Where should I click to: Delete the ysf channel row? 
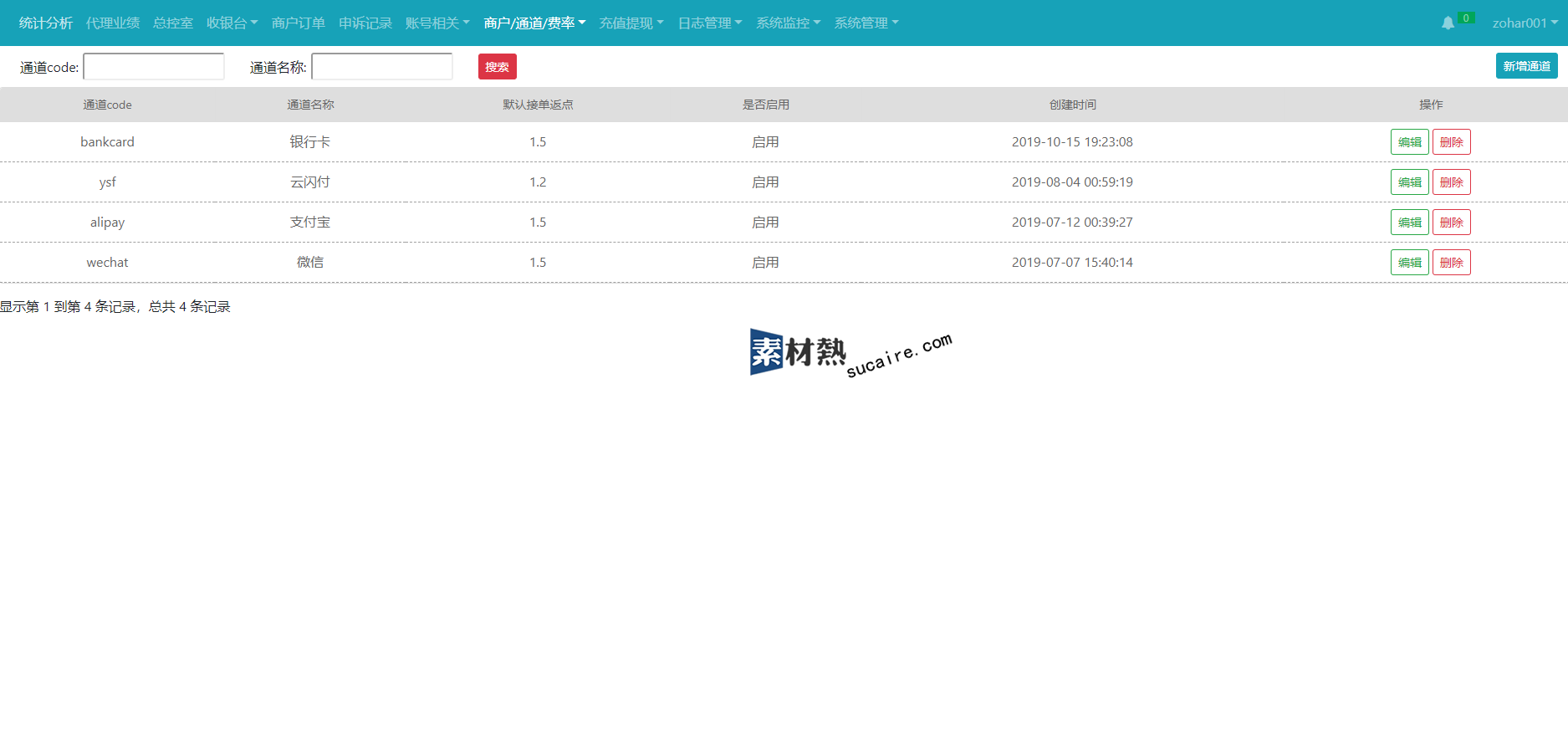pyautogui.click(x=1452, y=182)
